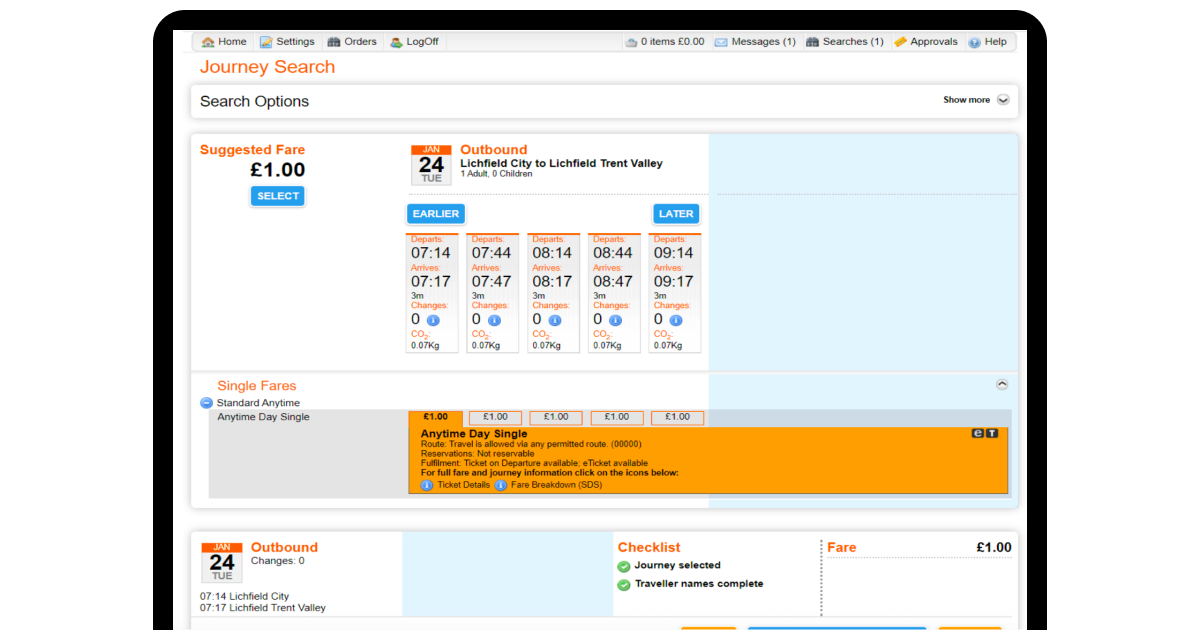Click the Searches icon
The width and height of the screenshot is (1200, 630).
(813, 42)
